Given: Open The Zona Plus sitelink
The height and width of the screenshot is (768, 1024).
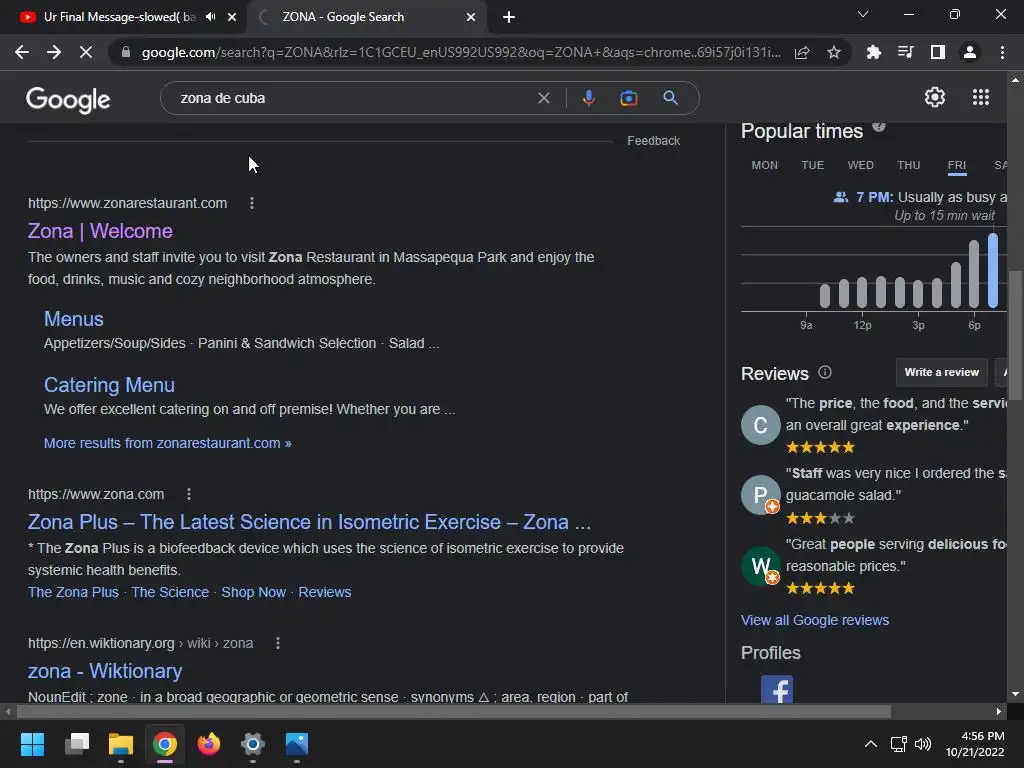Looking at the screenshot, I should (73, 592).
